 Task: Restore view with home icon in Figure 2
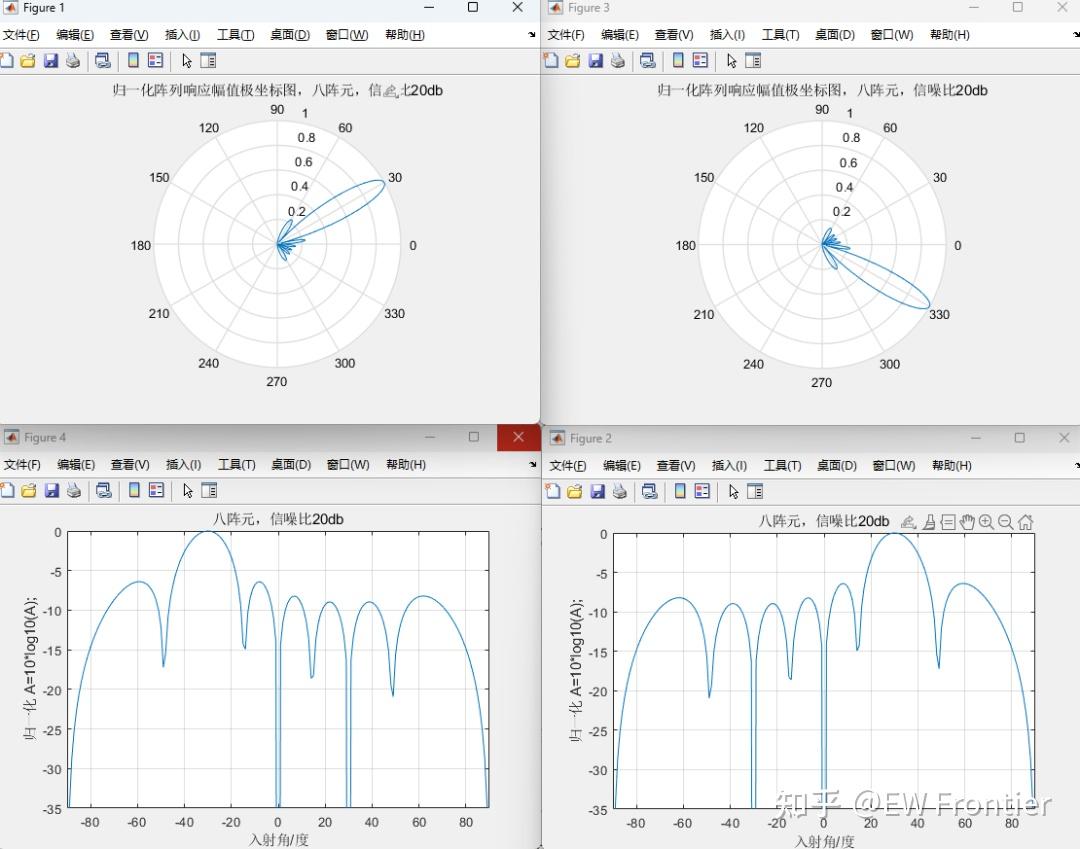(1026, 523)
